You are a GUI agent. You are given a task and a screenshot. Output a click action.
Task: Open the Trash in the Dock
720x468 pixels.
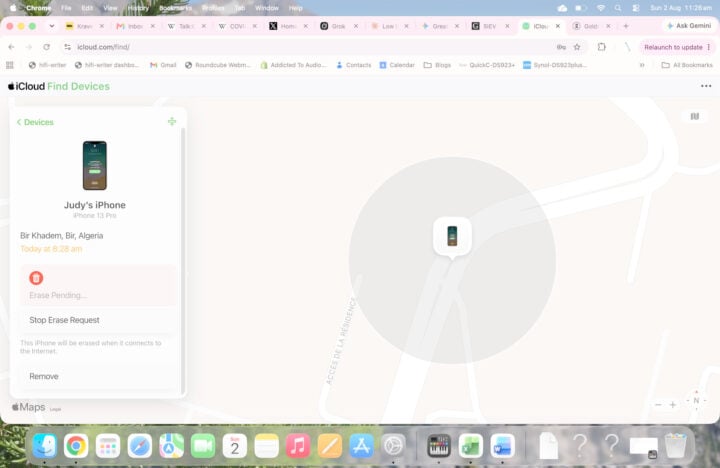click(x=675, y=445)
